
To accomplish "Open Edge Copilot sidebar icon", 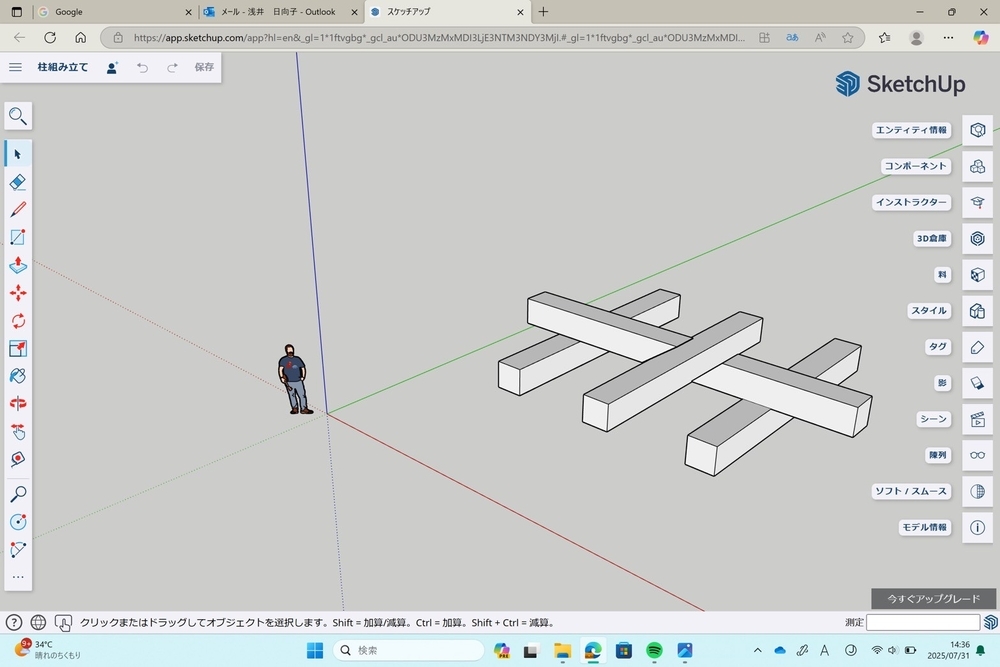I will 980,38.
